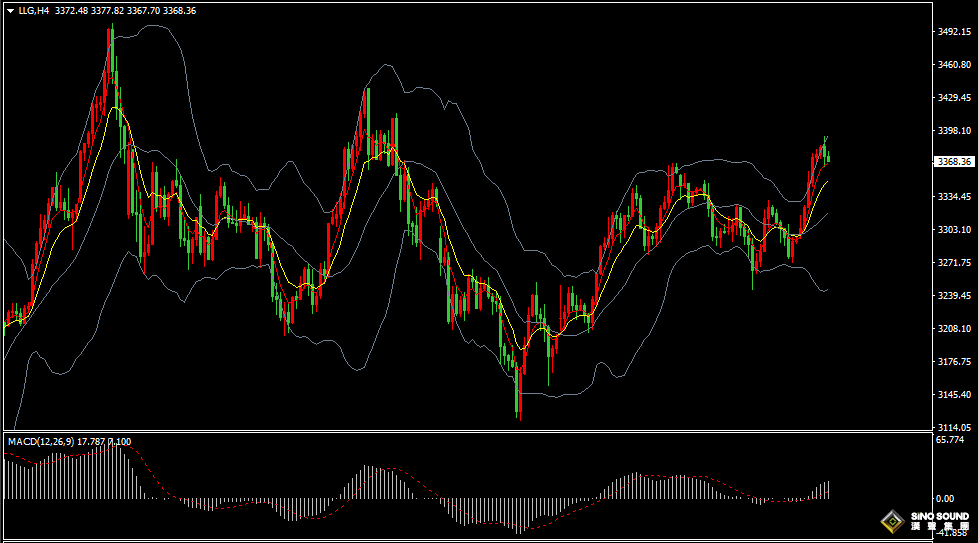Click the 3492.15 price axis label
The image size is (979, 543).
pyautogui.click(x=955, y=32)
